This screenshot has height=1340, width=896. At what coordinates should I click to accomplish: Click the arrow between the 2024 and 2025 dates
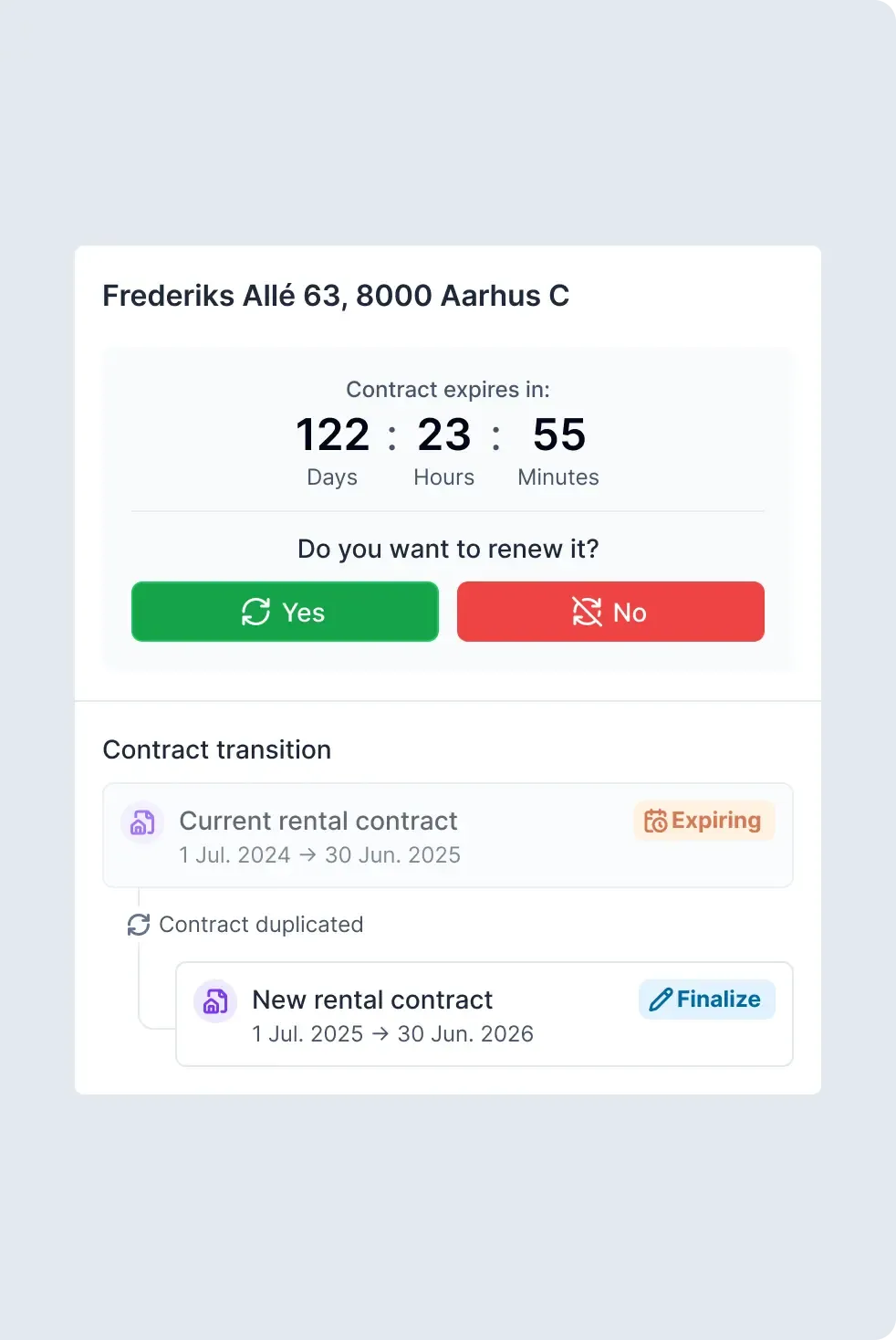click(x=307, y=855)
